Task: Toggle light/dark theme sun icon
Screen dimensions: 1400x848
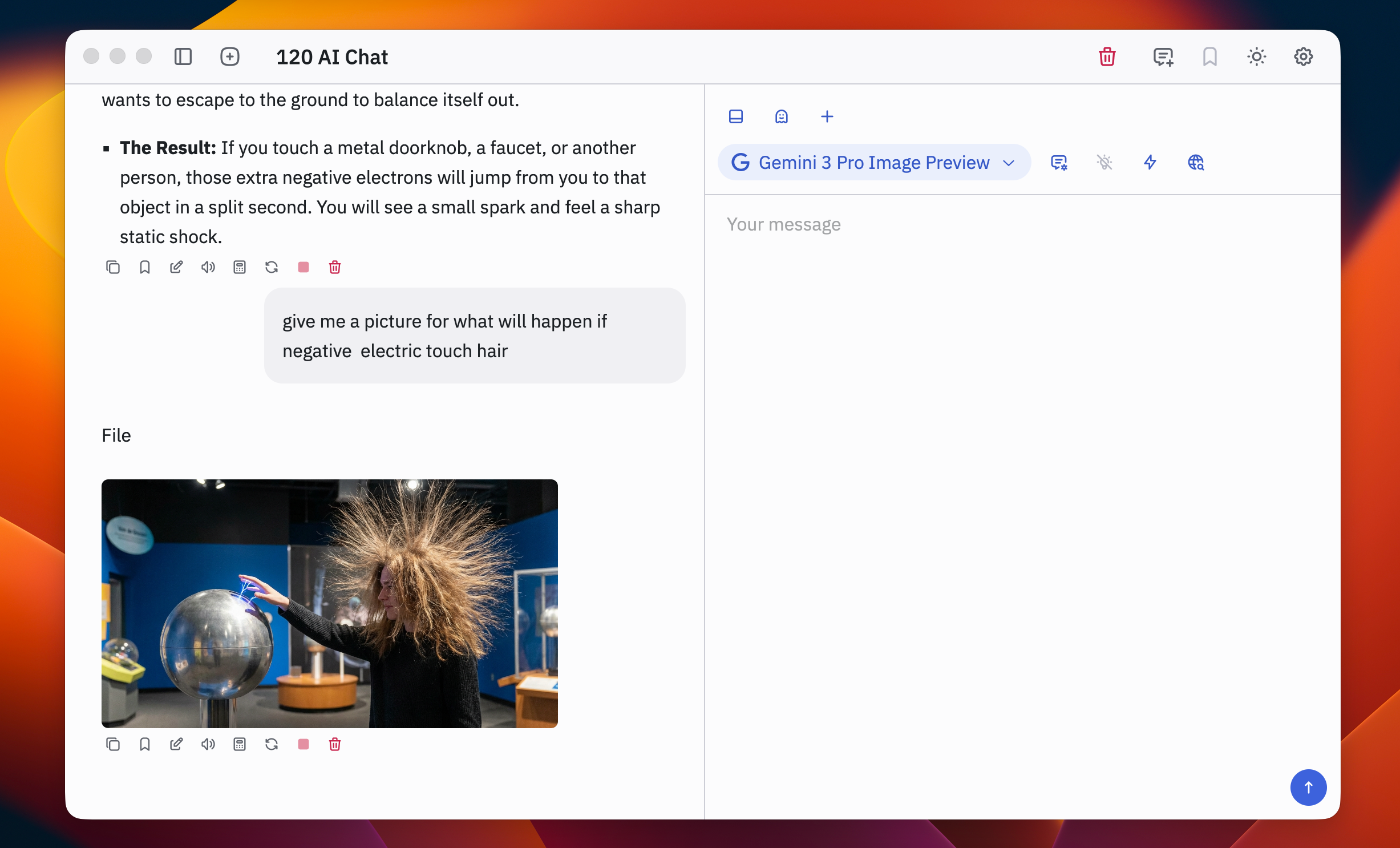Action: pos(1256,56)
